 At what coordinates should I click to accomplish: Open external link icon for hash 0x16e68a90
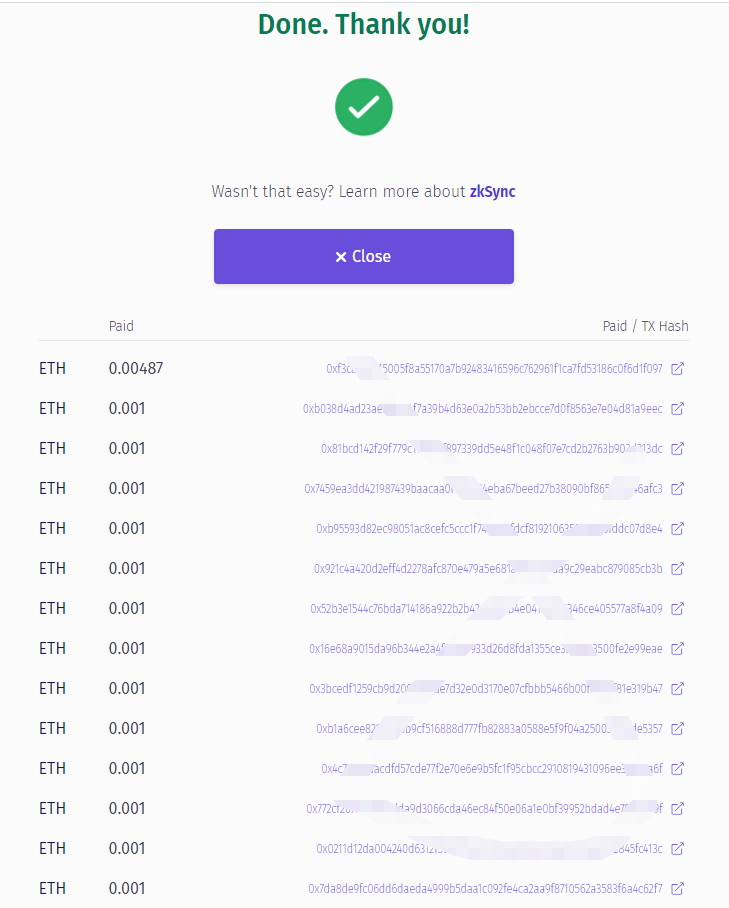(x=677, y=649)
